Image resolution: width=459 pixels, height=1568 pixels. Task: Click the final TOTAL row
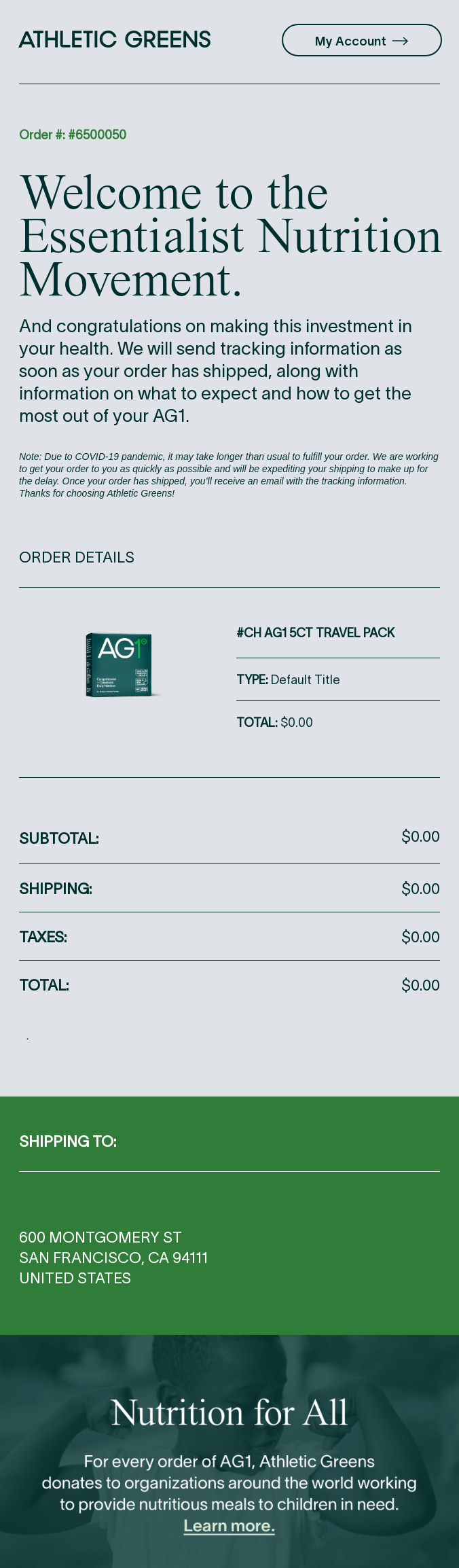229,985
